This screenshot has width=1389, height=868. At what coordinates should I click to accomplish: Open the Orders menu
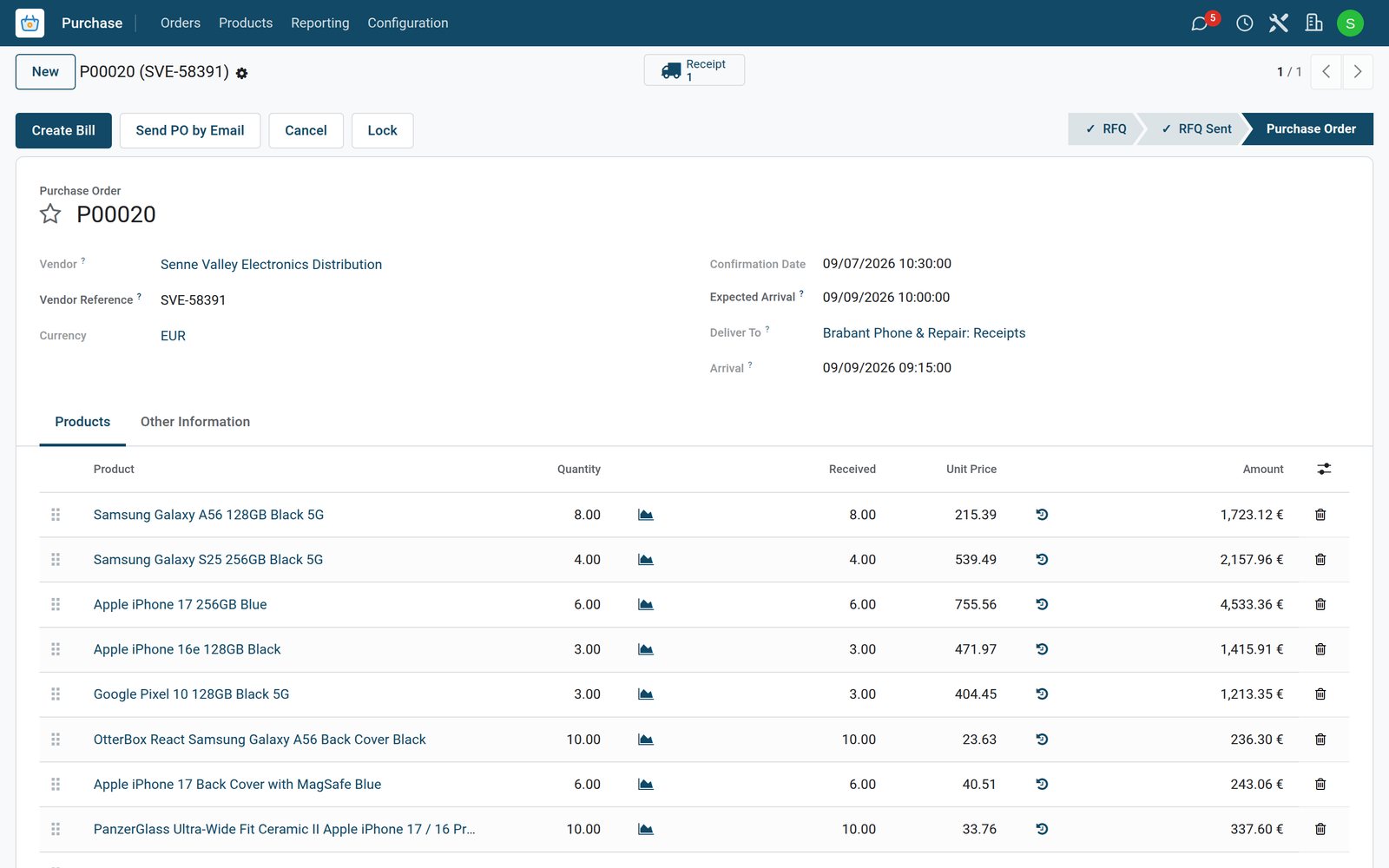point(181,23)
